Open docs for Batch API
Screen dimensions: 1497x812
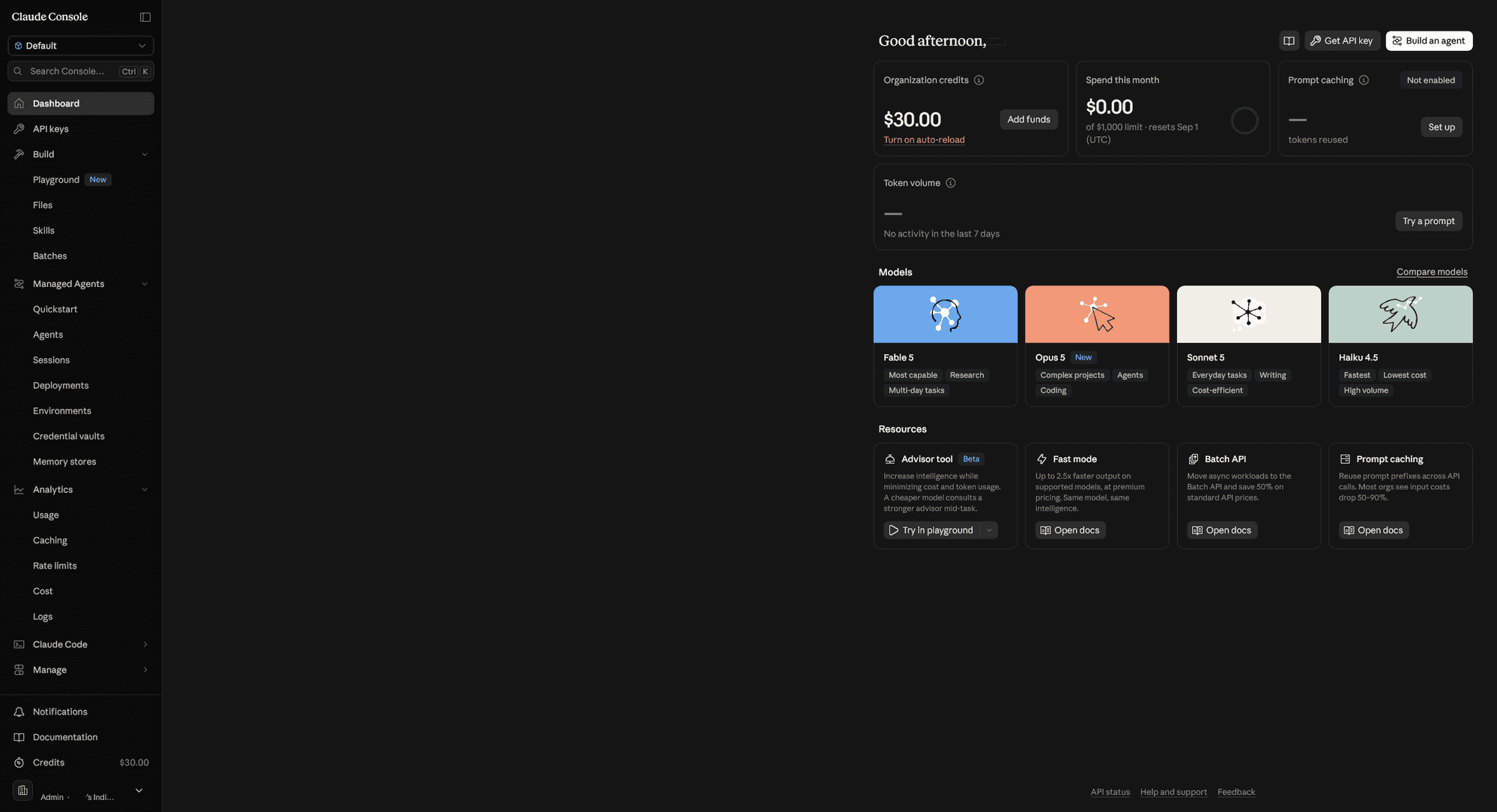click(1222, 530)
